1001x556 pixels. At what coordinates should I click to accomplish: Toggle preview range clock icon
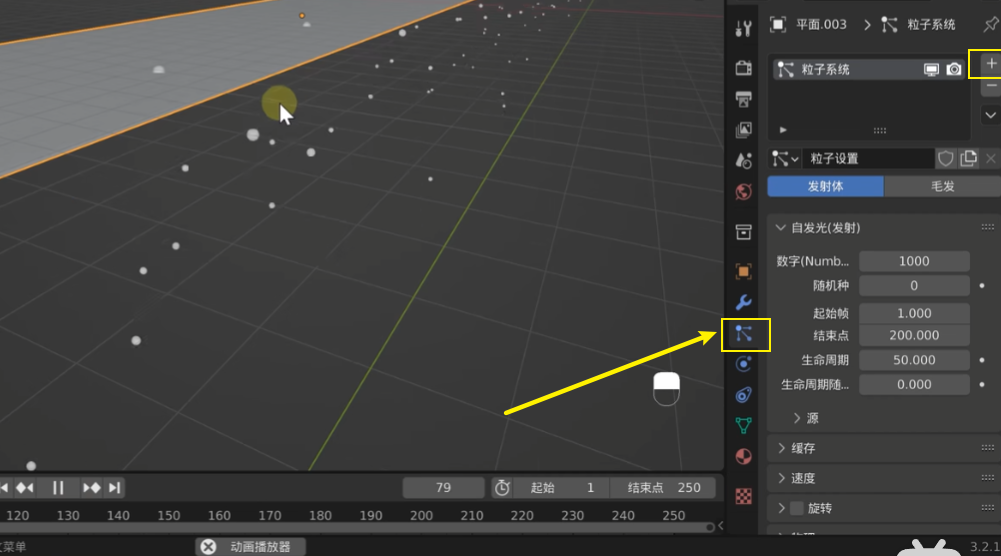tap(502, 488)
